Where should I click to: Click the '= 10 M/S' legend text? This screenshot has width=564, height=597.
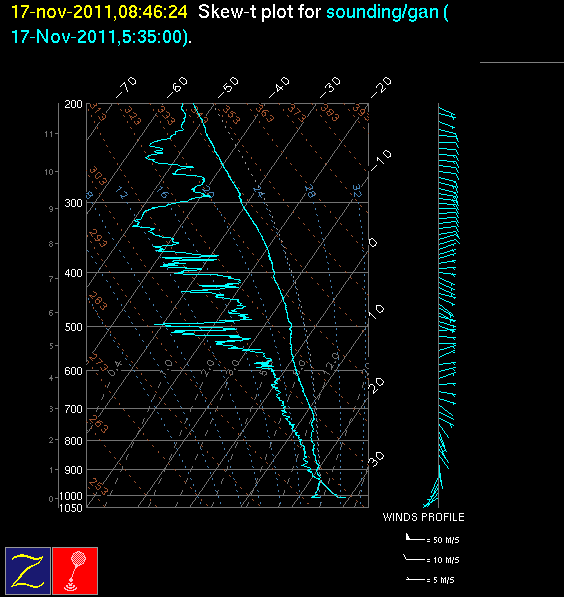tap(443, 560)
